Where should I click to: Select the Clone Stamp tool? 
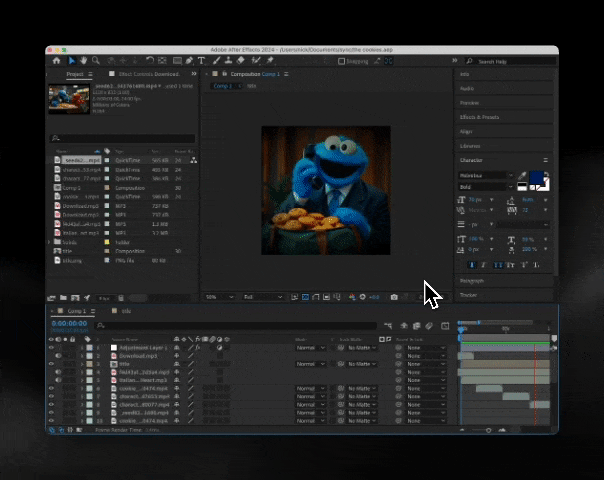coord(228,60)
